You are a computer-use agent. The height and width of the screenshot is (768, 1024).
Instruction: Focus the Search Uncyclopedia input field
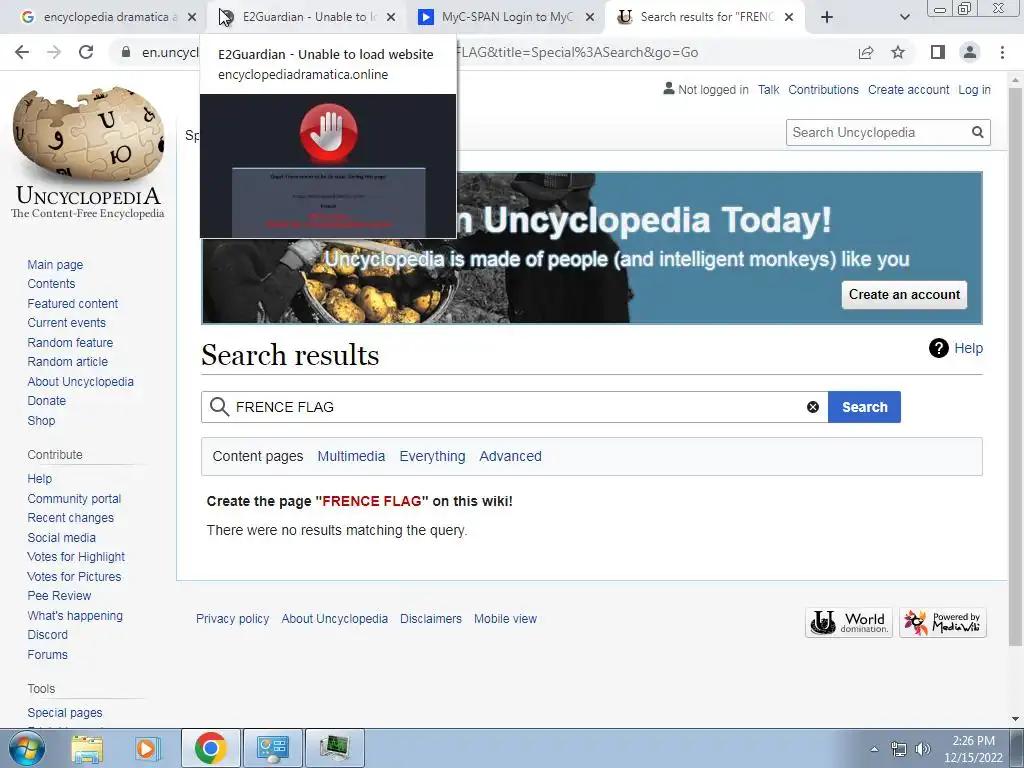878,133
